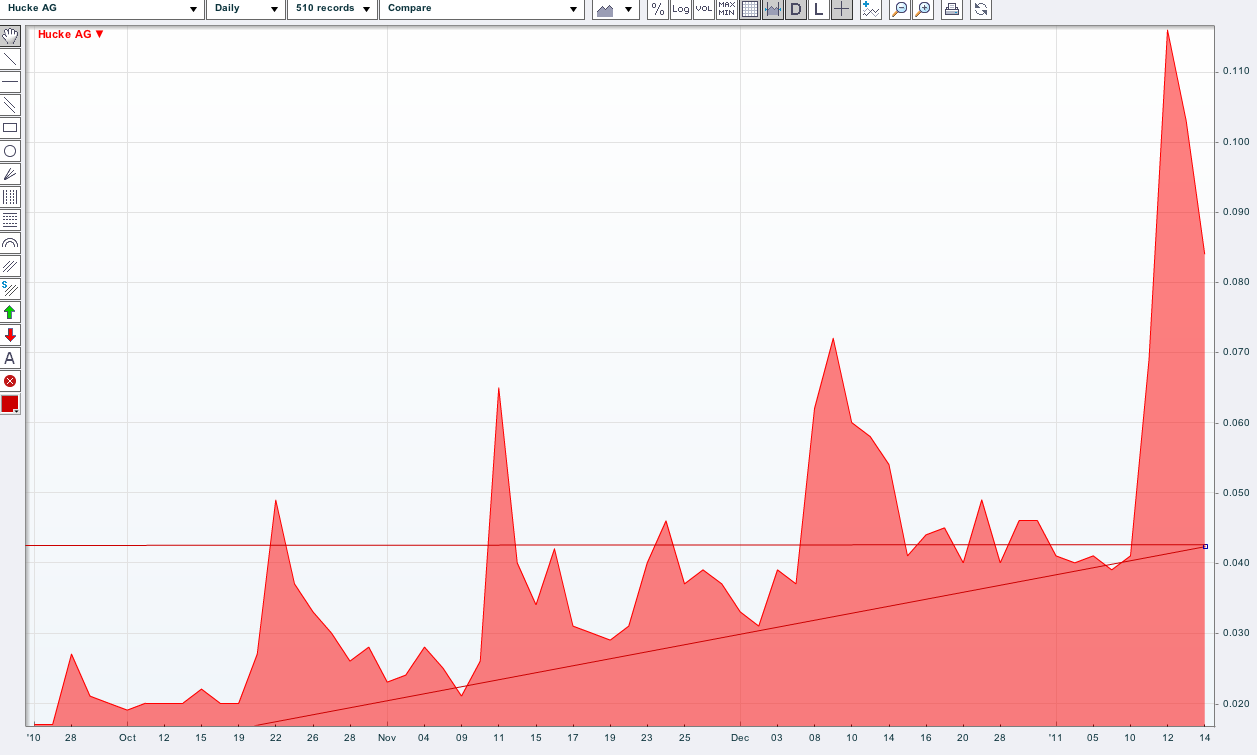The height and width of the screenshot is (755, 1257).
Task: Open the Hucke AG symbol dropdown
Action: (x=102, y=9)
